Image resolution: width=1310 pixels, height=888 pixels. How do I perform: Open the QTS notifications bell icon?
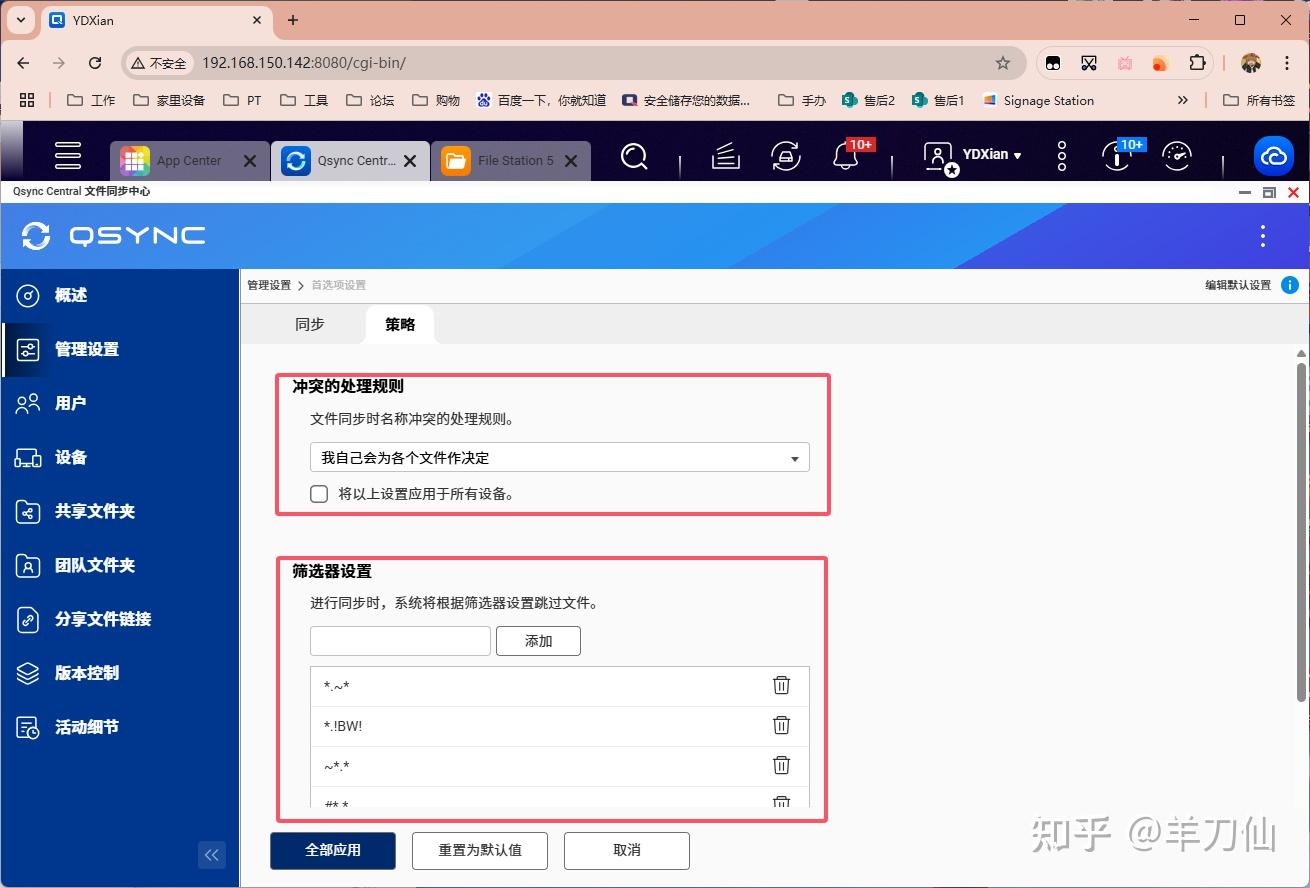click(845, 157)
